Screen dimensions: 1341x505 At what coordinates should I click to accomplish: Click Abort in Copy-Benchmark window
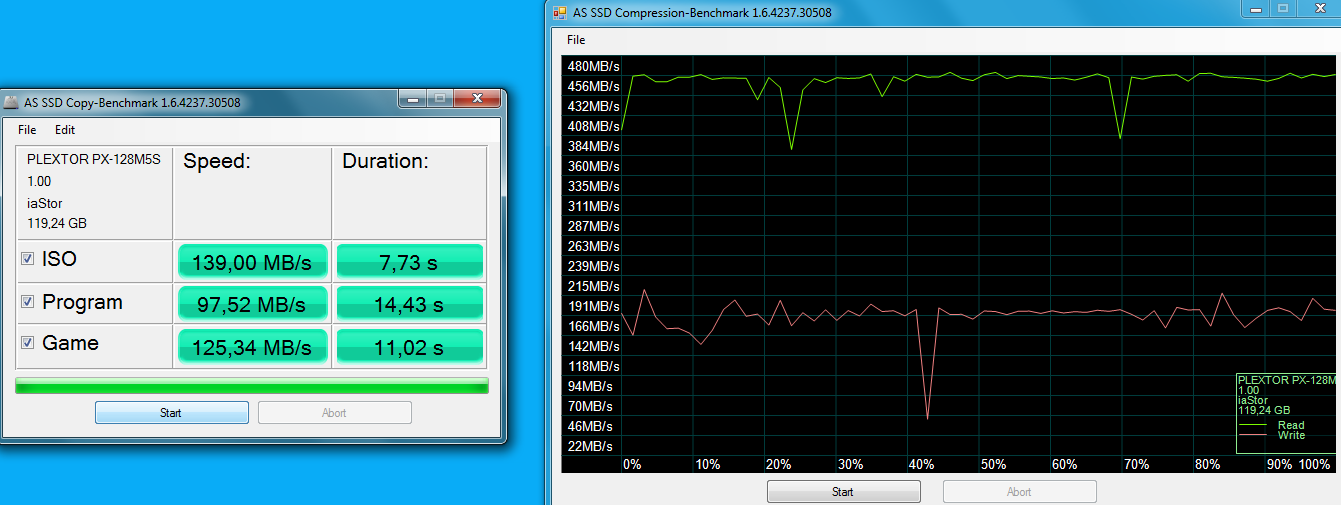point(334,413)
